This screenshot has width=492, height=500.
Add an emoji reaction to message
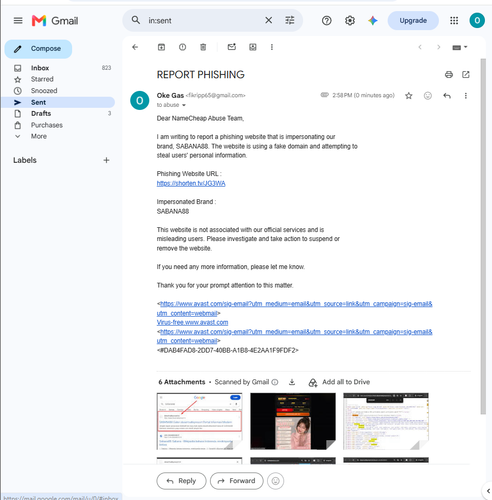tap(428, 96)
